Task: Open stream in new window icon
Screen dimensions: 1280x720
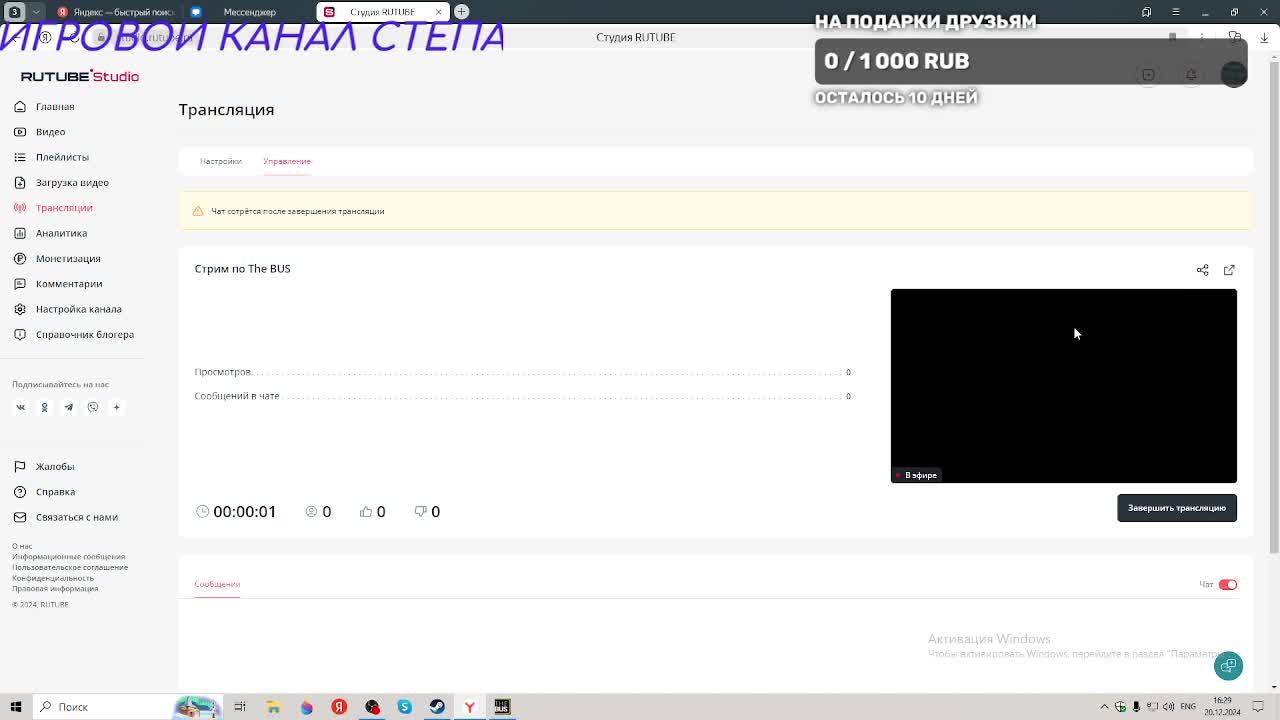Action: point(1229,270)
